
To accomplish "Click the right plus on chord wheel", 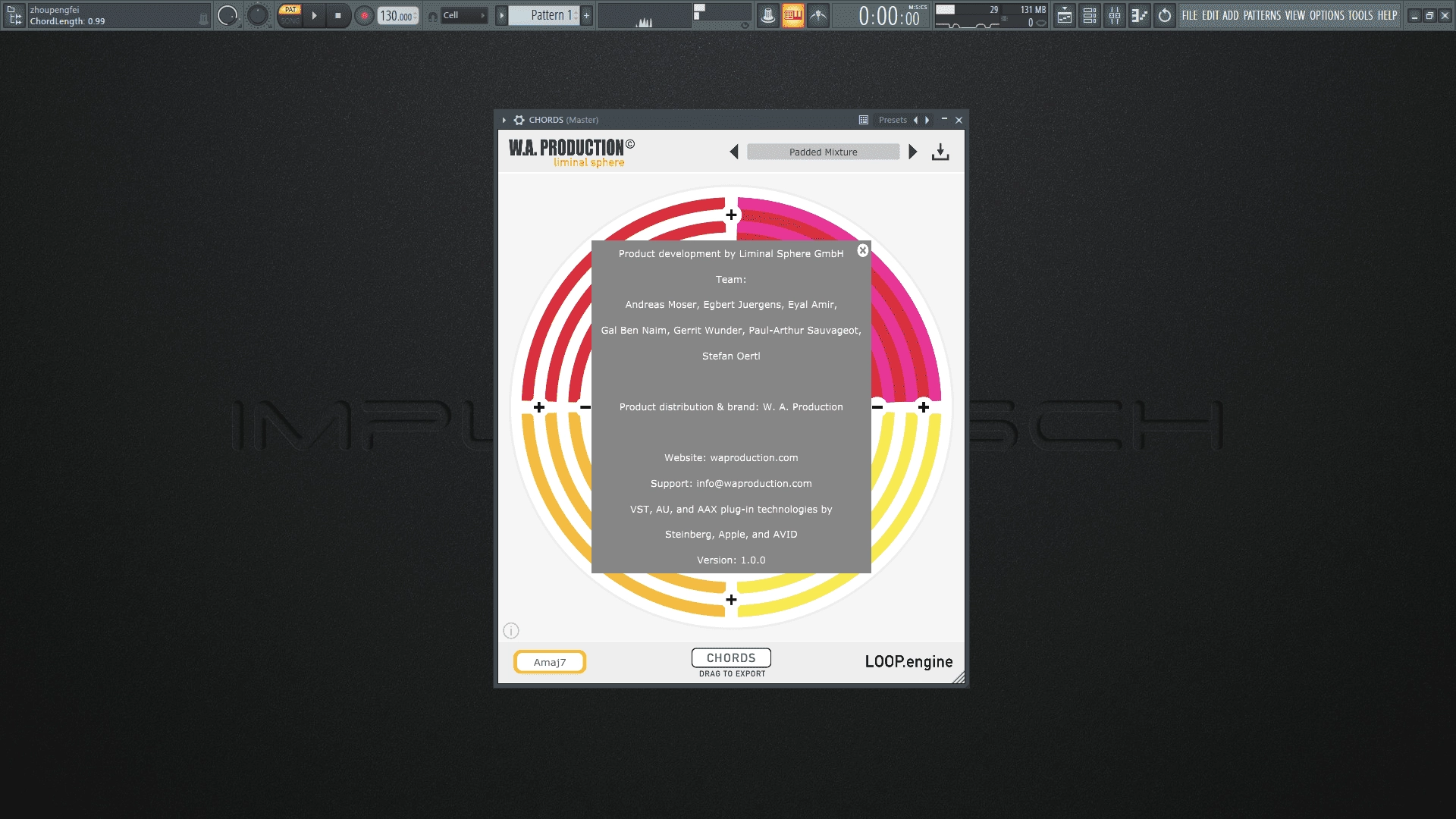I will 924,407.
